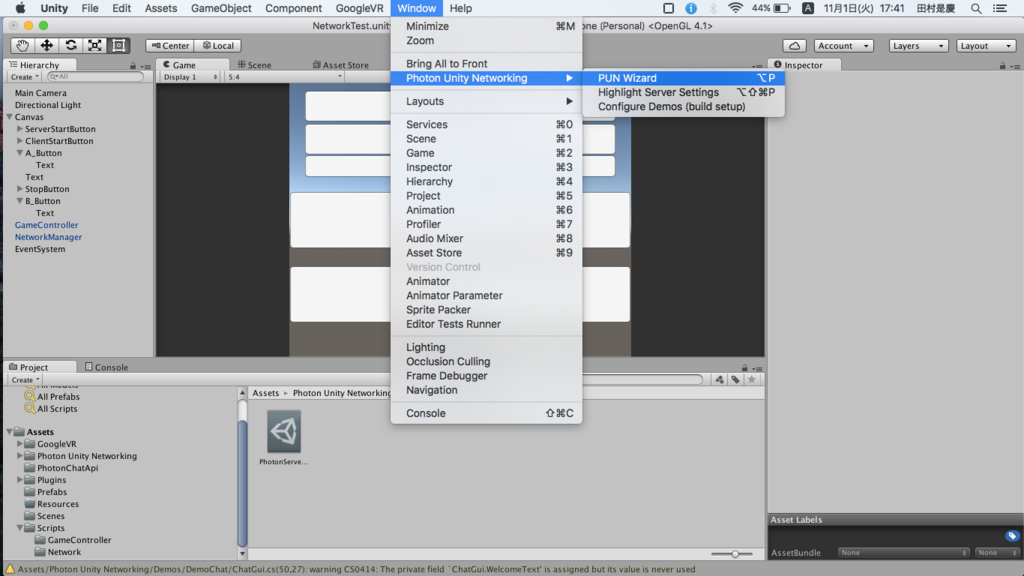The image size is (1024, 576).
Task: Click the Hierarchy search field
Action: [95, 76]
